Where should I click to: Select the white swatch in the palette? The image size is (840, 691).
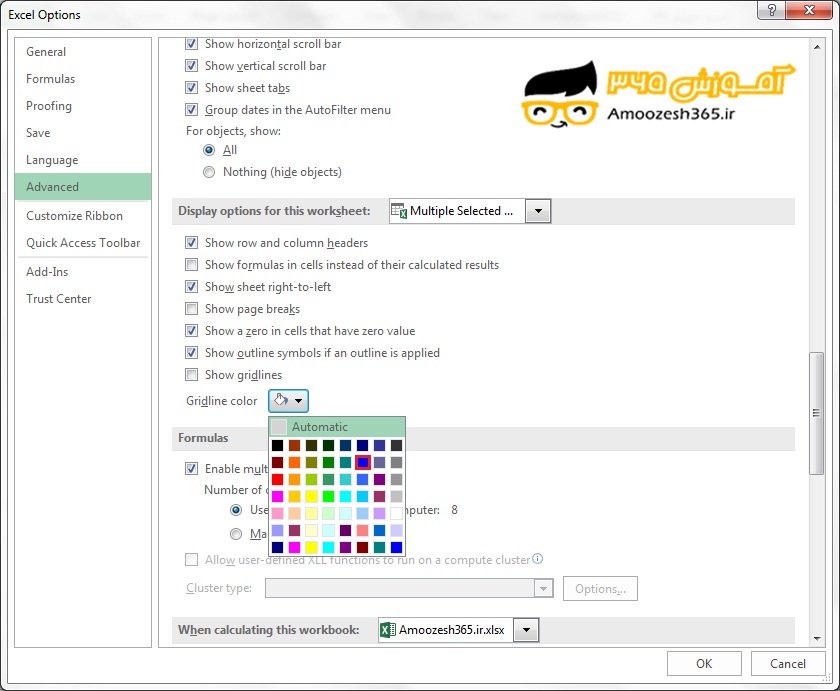397,513
